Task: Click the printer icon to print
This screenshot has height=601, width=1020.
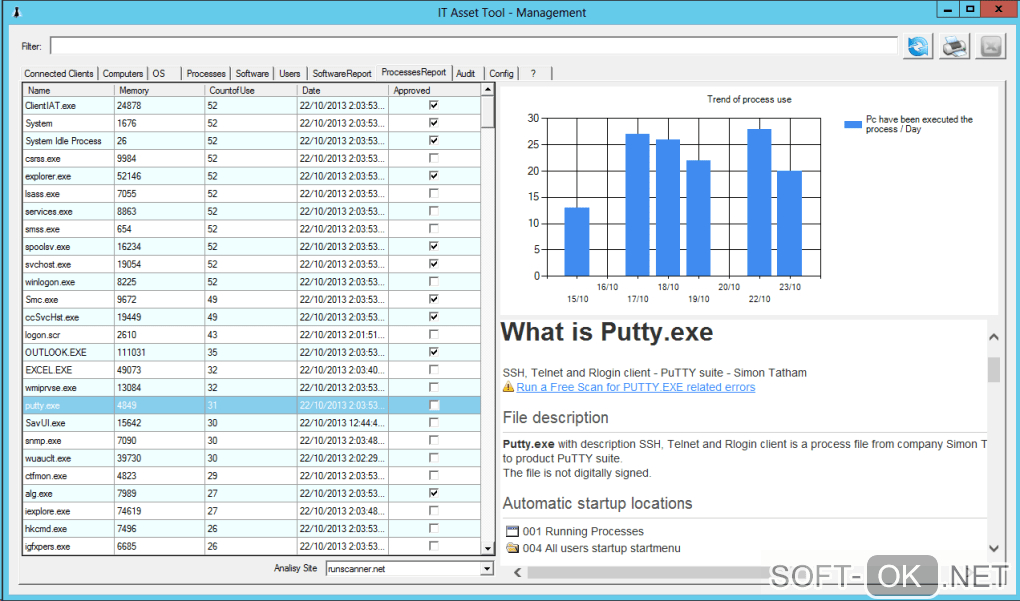Action: click(x=954, y=46)
